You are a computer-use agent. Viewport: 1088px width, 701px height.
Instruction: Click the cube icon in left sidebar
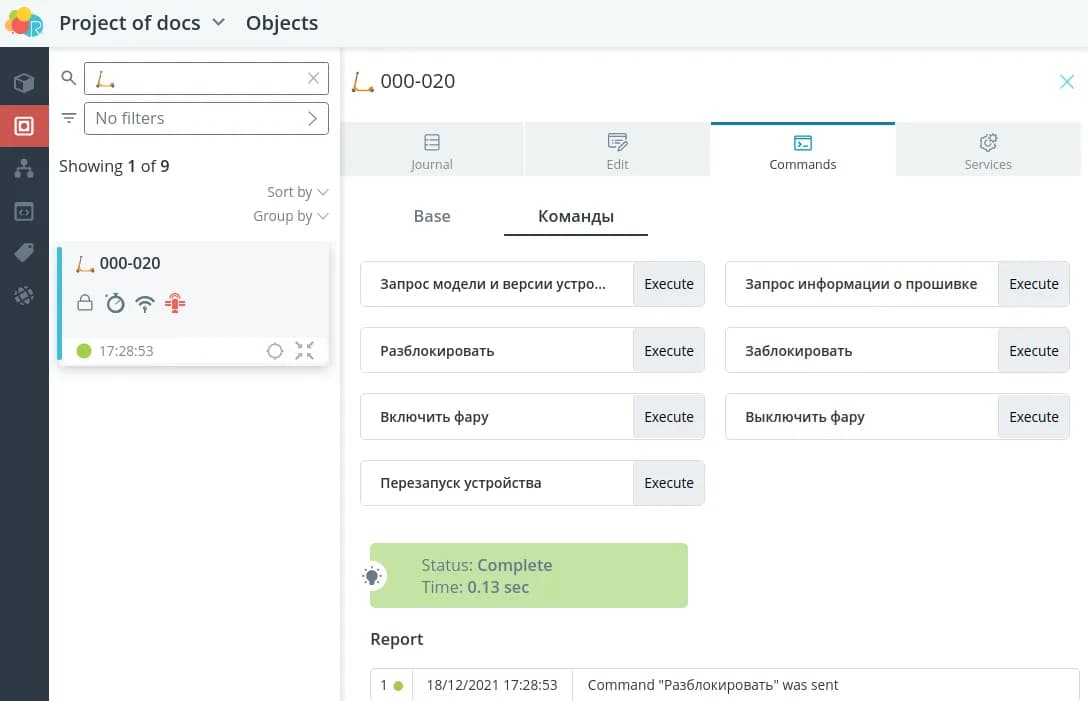pyautogui.click(x=24, y=83)
